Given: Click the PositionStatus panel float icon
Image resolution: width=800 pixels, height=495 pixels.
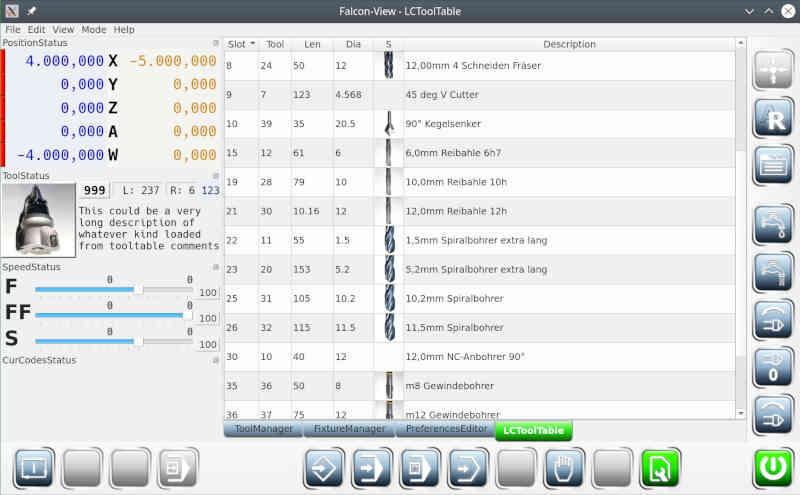Looking at the screenshot, I should (x=215, y=43).
